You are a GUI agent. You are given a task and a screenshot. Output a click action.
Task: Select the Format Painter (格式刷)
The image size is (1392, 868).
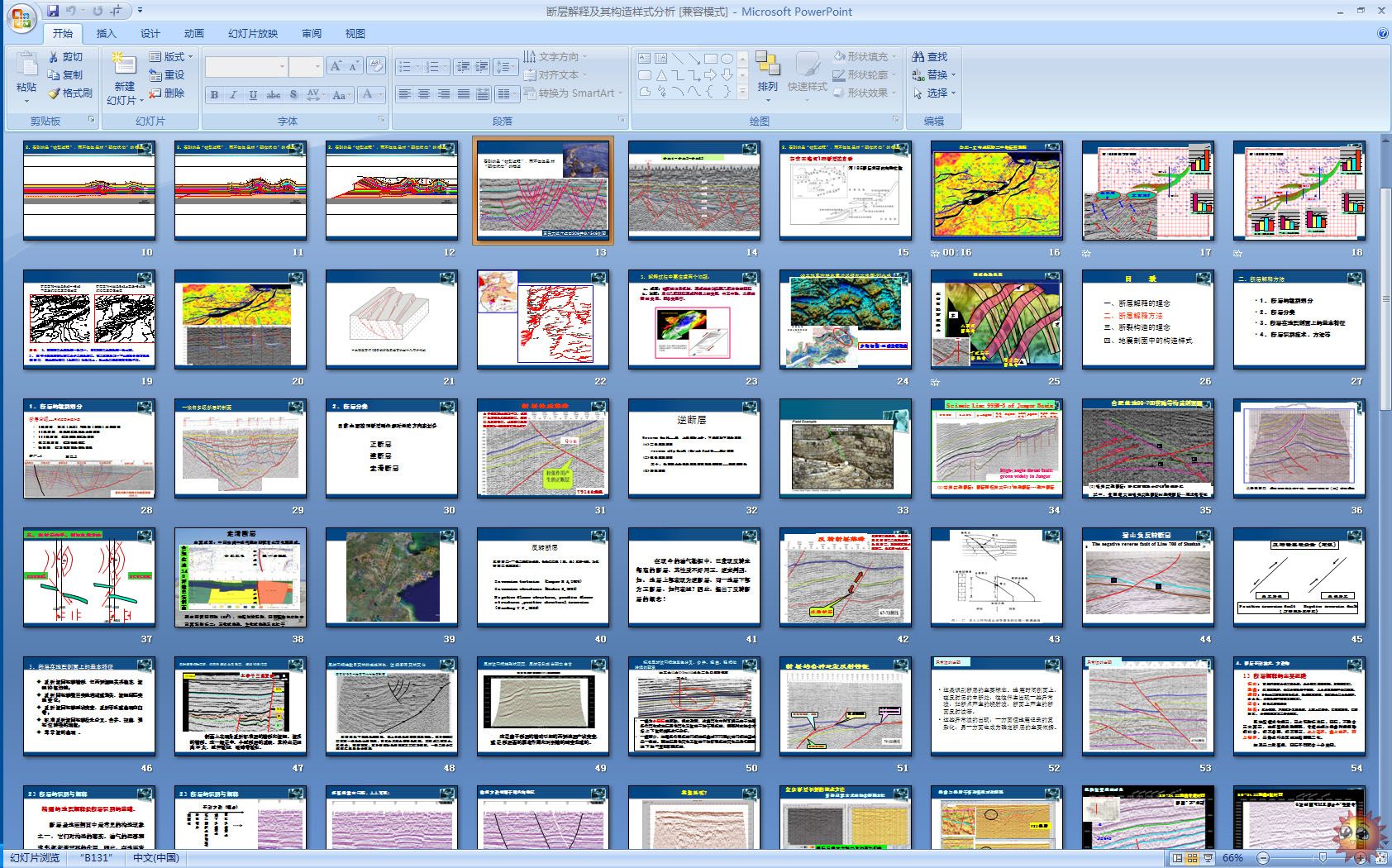point(69,93)
